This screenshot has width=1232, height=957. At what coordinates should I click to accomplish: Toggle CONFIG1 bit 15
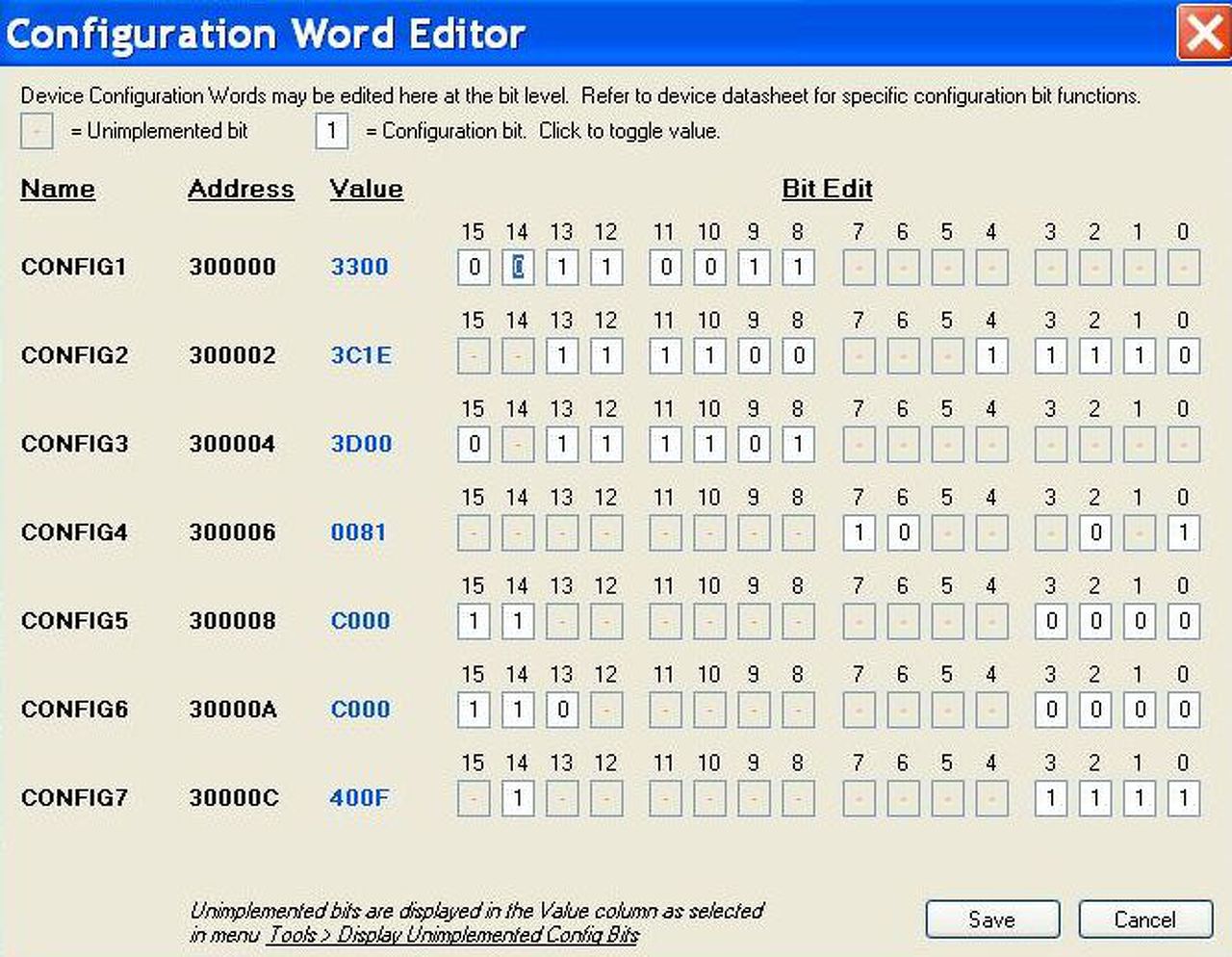(x=474, y=267)
